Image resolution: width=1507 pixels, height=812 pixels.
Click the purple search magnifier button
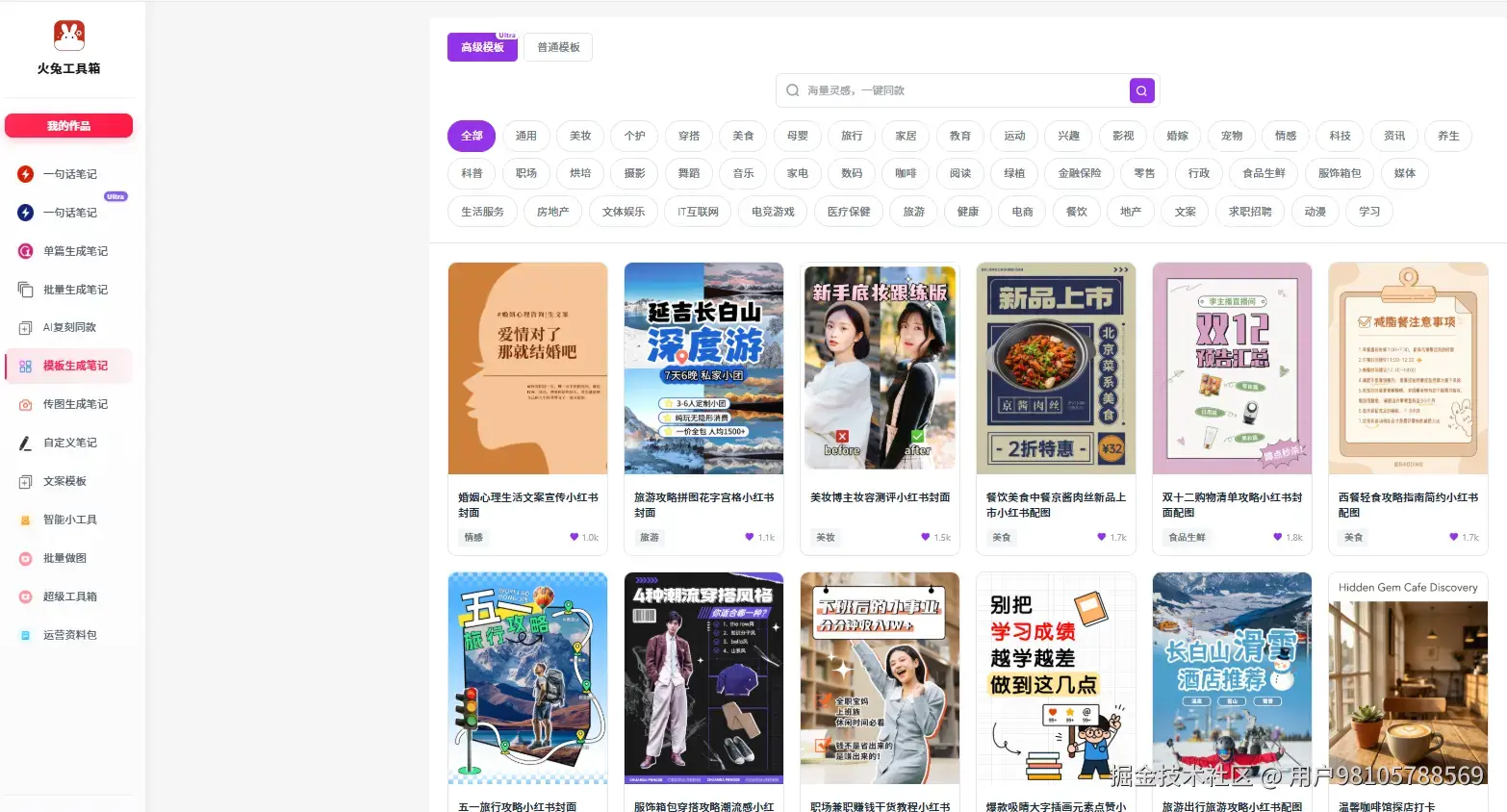pyautogui.click(x=1141, y=90)
